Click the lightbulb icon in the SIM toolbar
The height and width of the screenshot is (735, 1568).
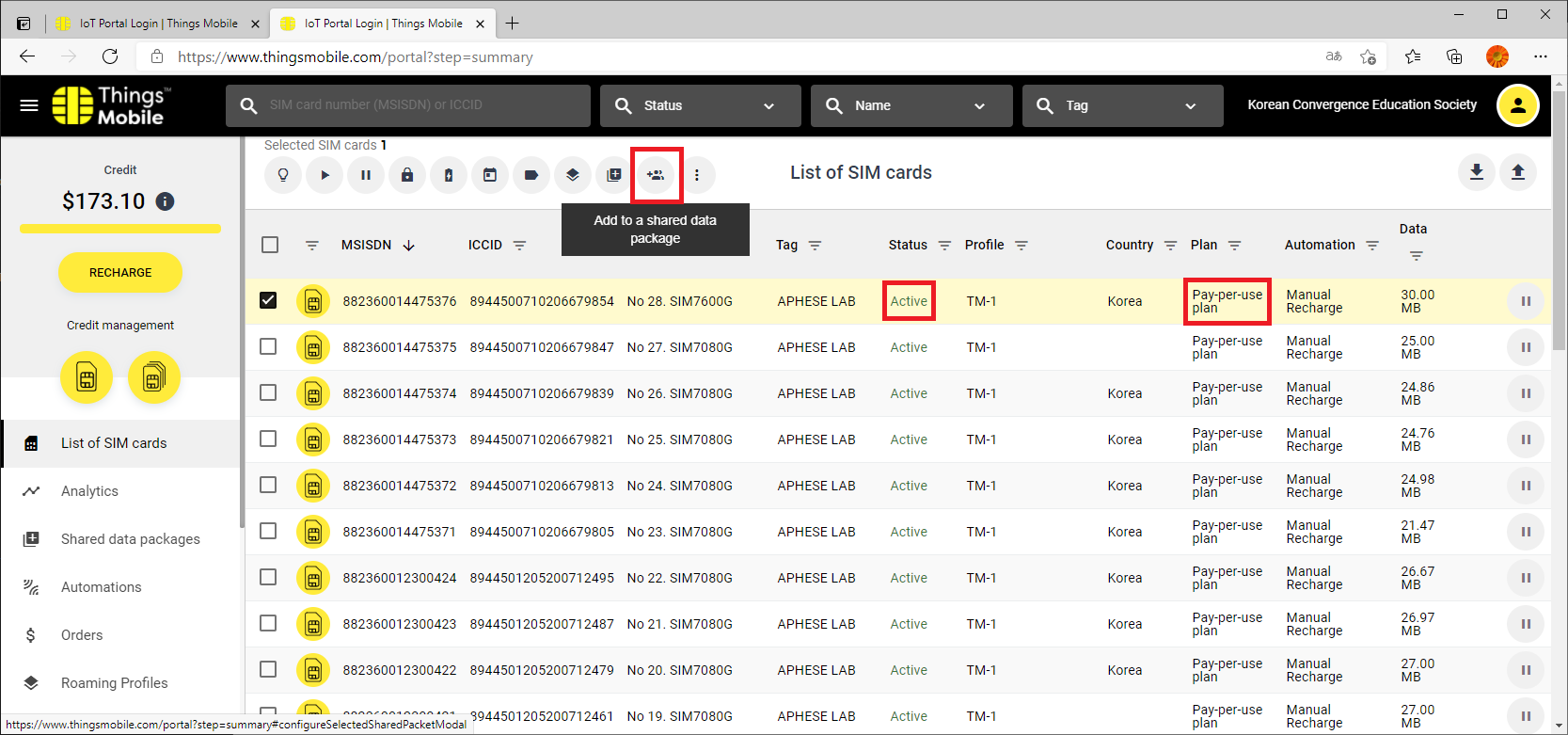coord(283,175)
